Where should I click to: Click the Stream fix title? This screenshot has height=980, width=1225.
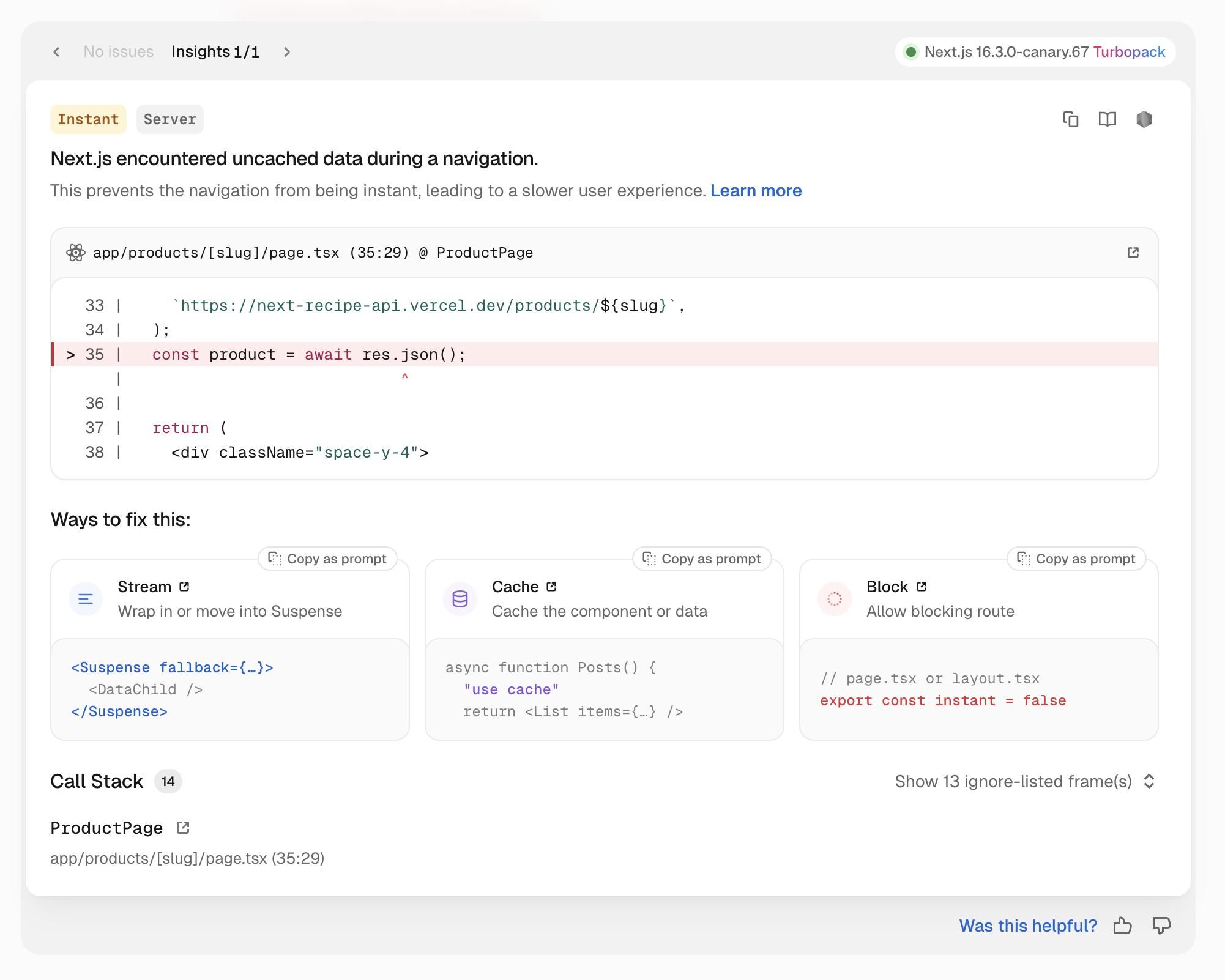tap(144, 587)
